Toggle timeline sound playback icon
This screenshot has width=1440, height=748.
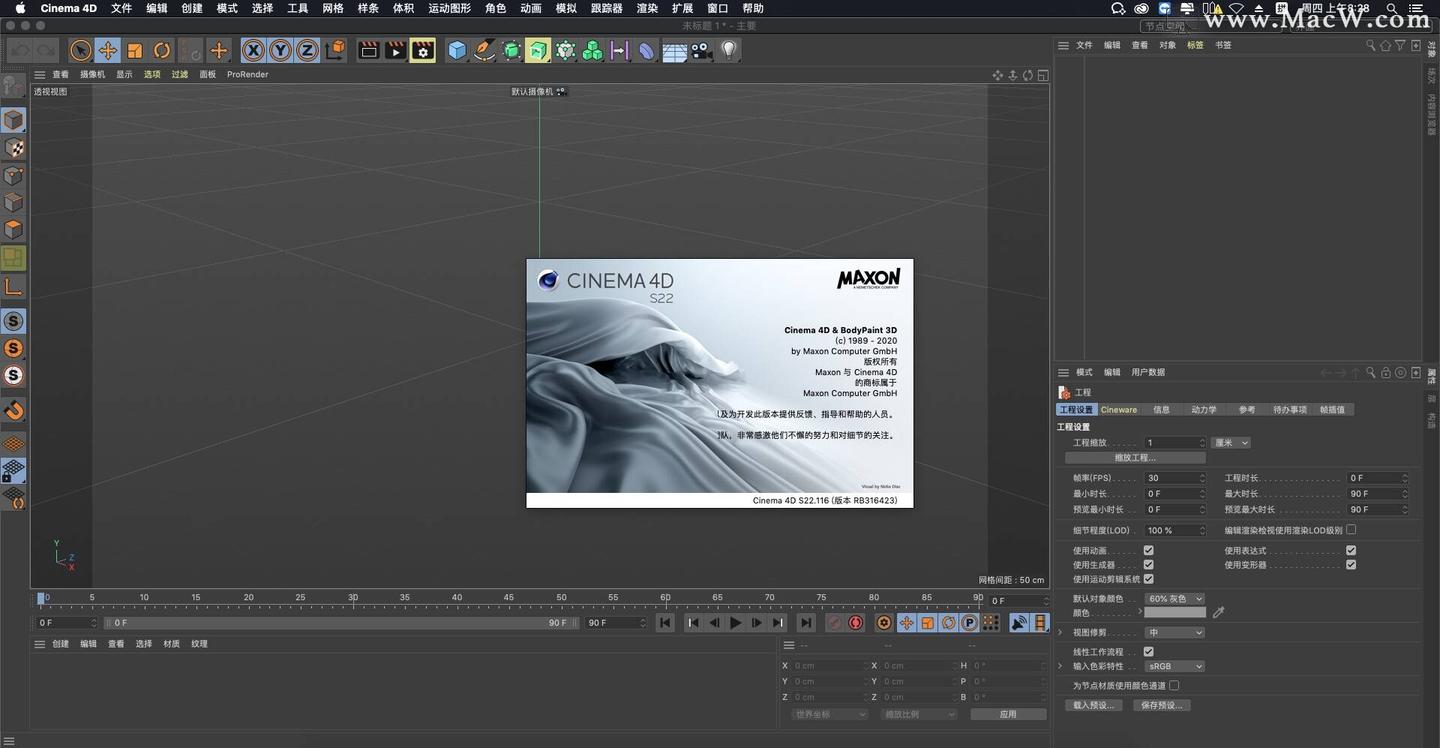click(x=1019, y=623)
